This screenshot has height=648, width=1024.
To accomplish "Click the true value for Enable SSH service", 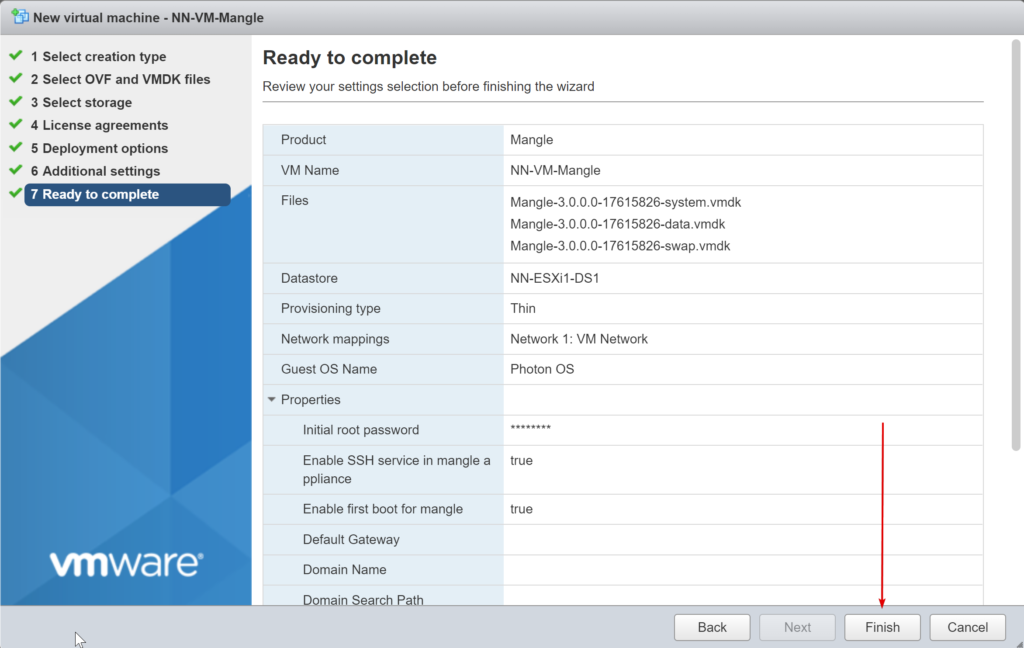I will (521, 461).
